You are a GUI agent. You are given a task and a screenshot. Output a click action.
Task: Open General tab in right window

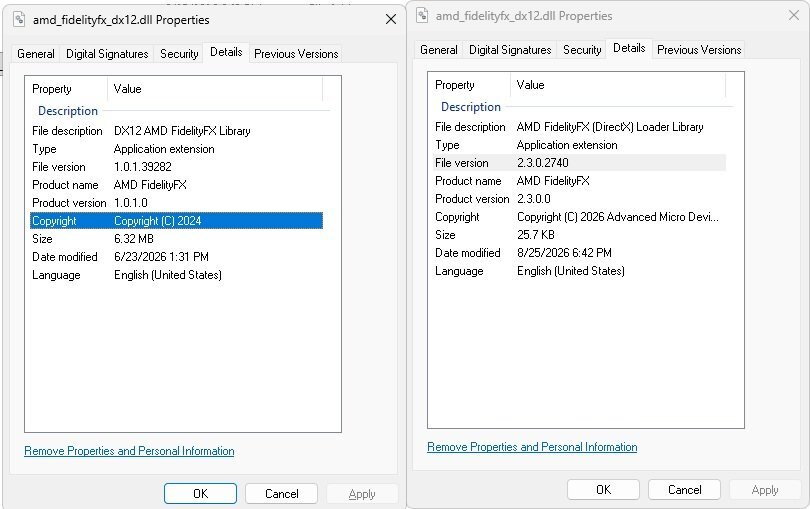[x=439, y=50]
